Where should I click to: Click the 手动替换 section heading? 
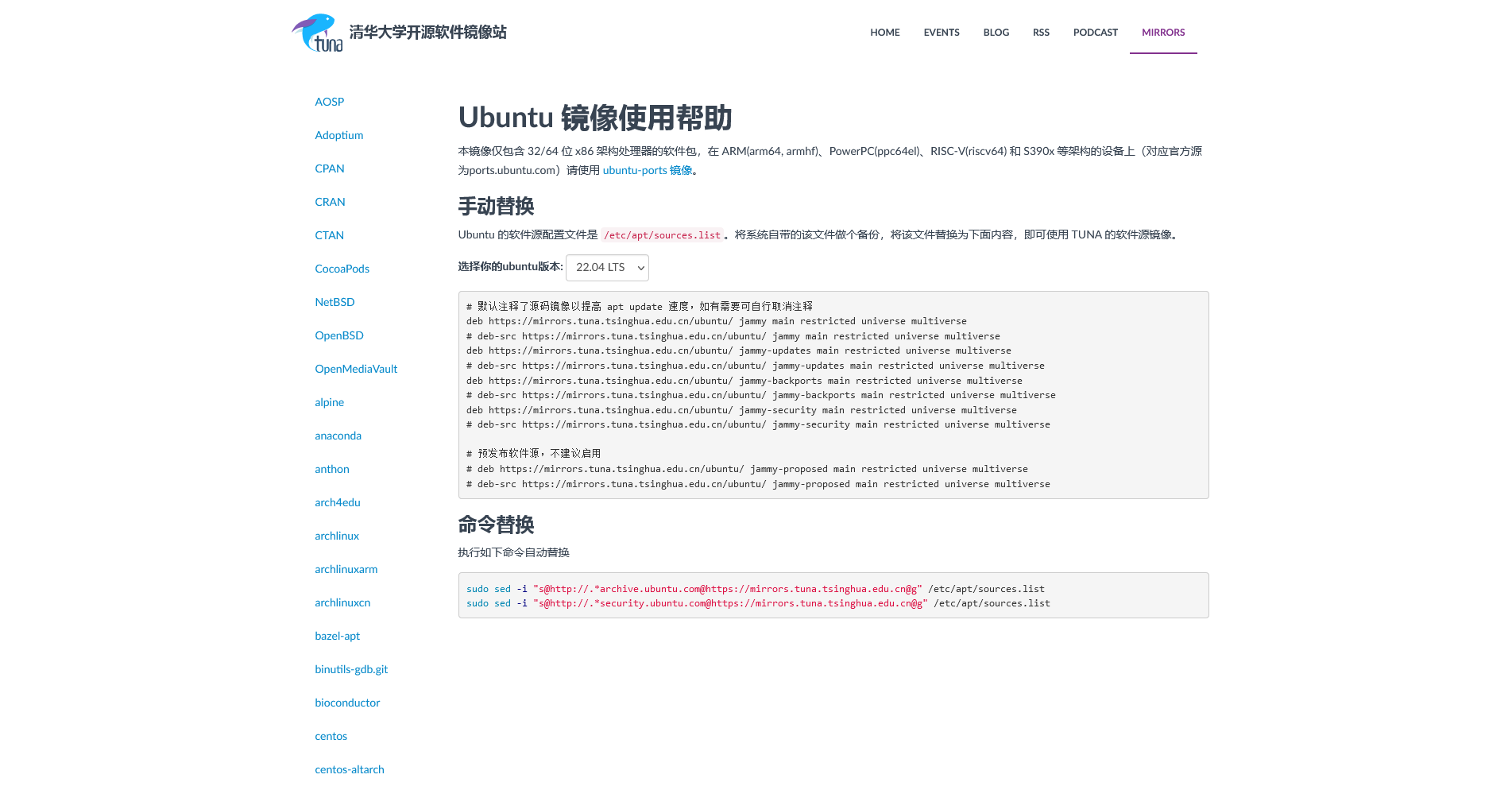pos(496,207)
